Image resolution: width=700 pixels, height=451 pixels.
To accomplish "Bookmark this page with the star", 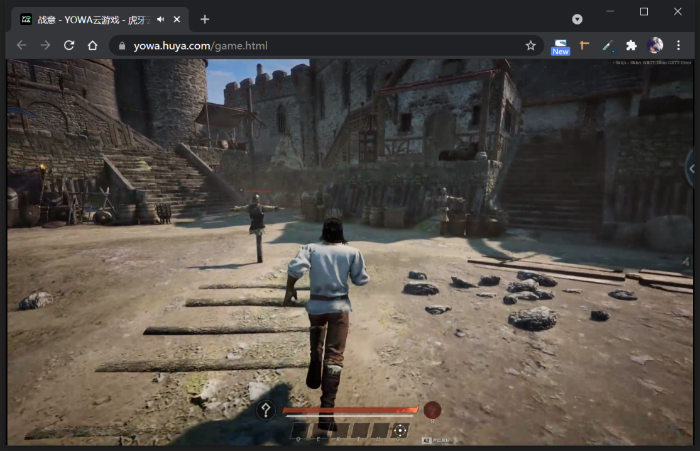I will click(530, 46).
